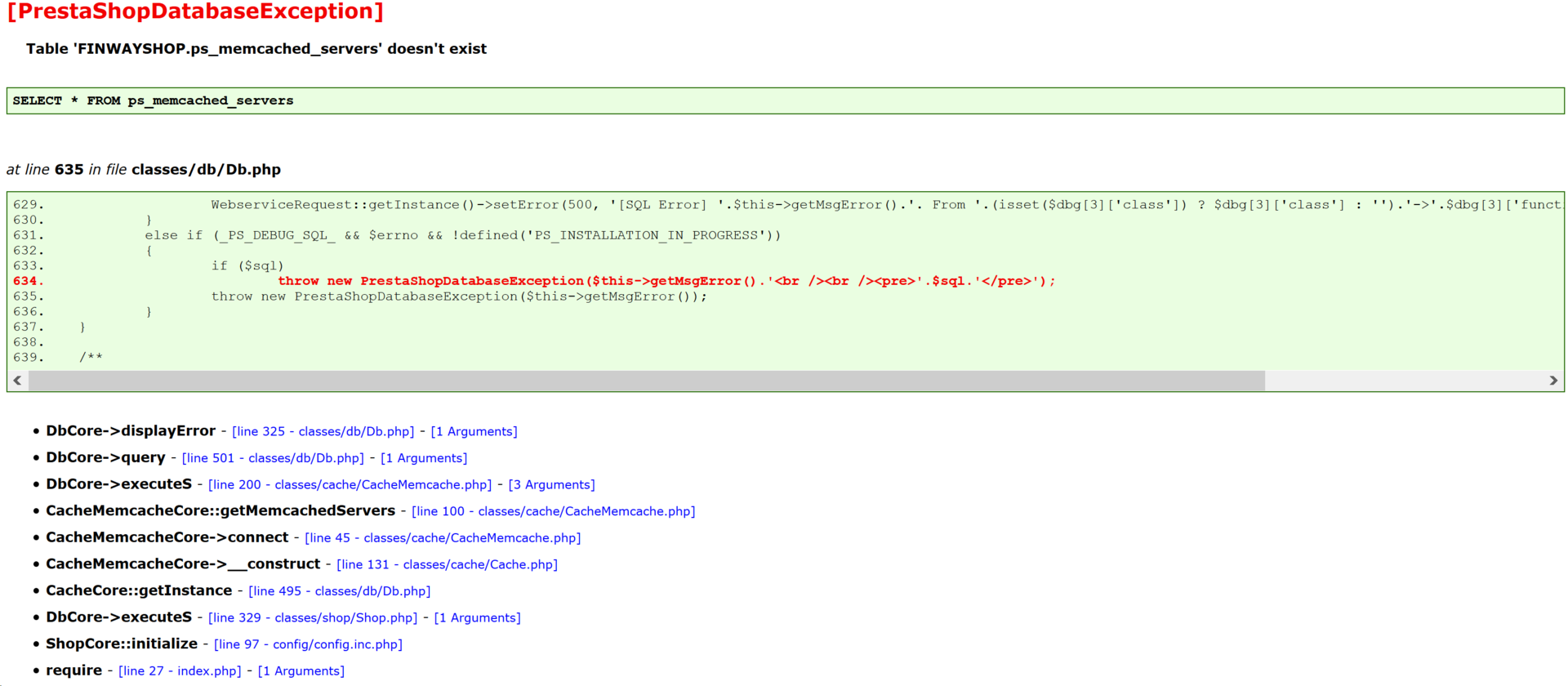Click the right arrow of the horizontal scrollbar

point(1553,381)
